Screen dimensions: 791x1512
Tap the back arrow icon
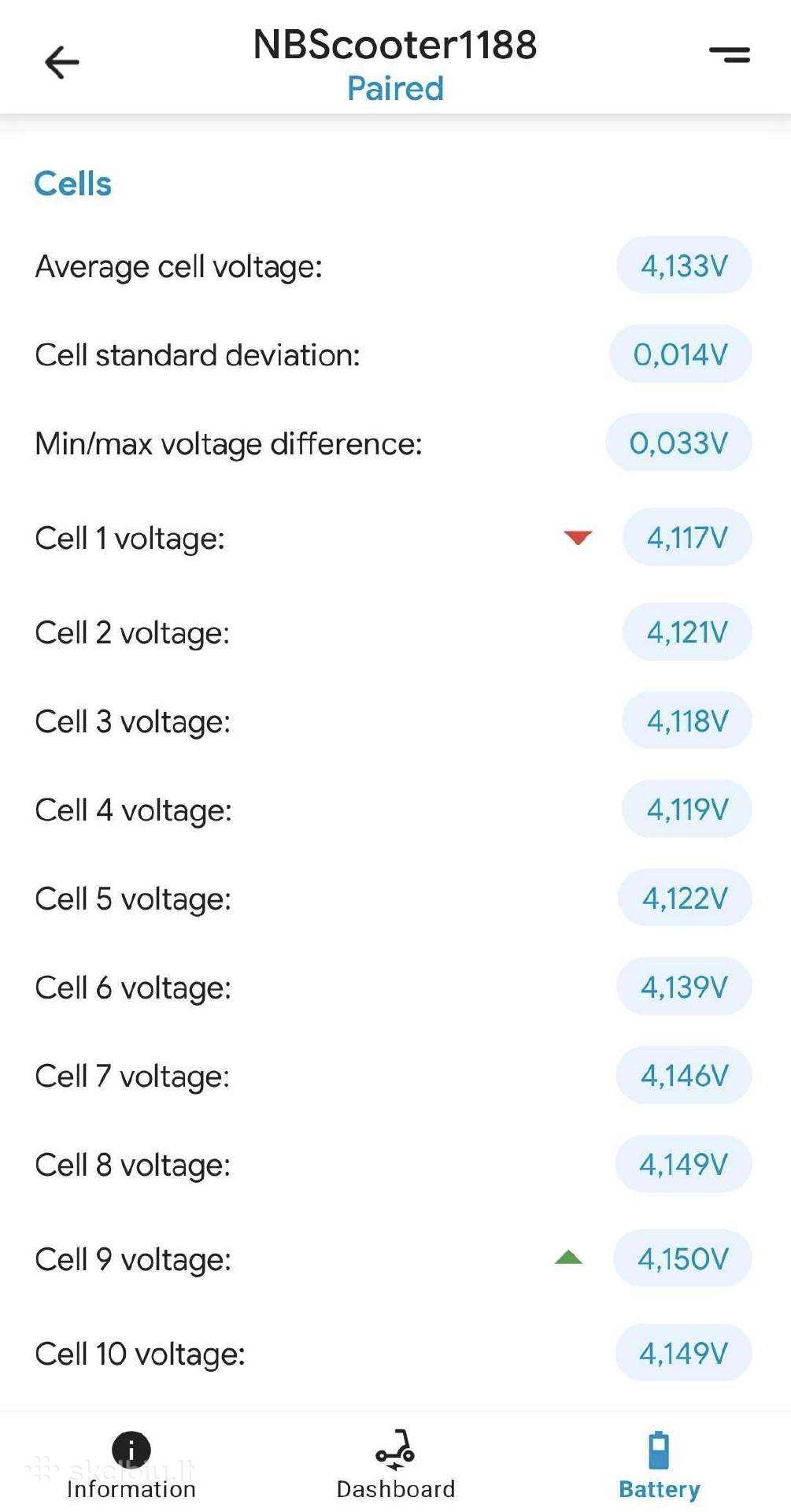tap(61, 62)
